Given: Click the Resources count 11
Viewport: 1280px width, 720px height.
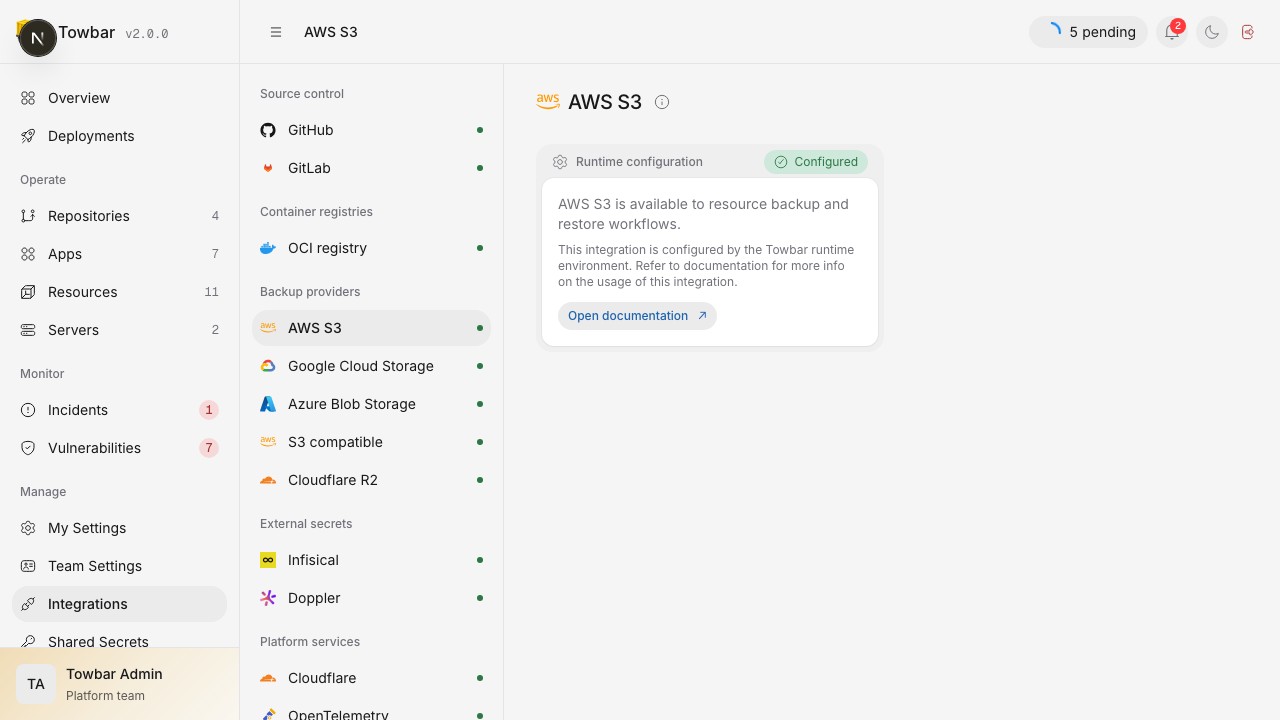Looking at the screenshot, I should coord(211,292).
